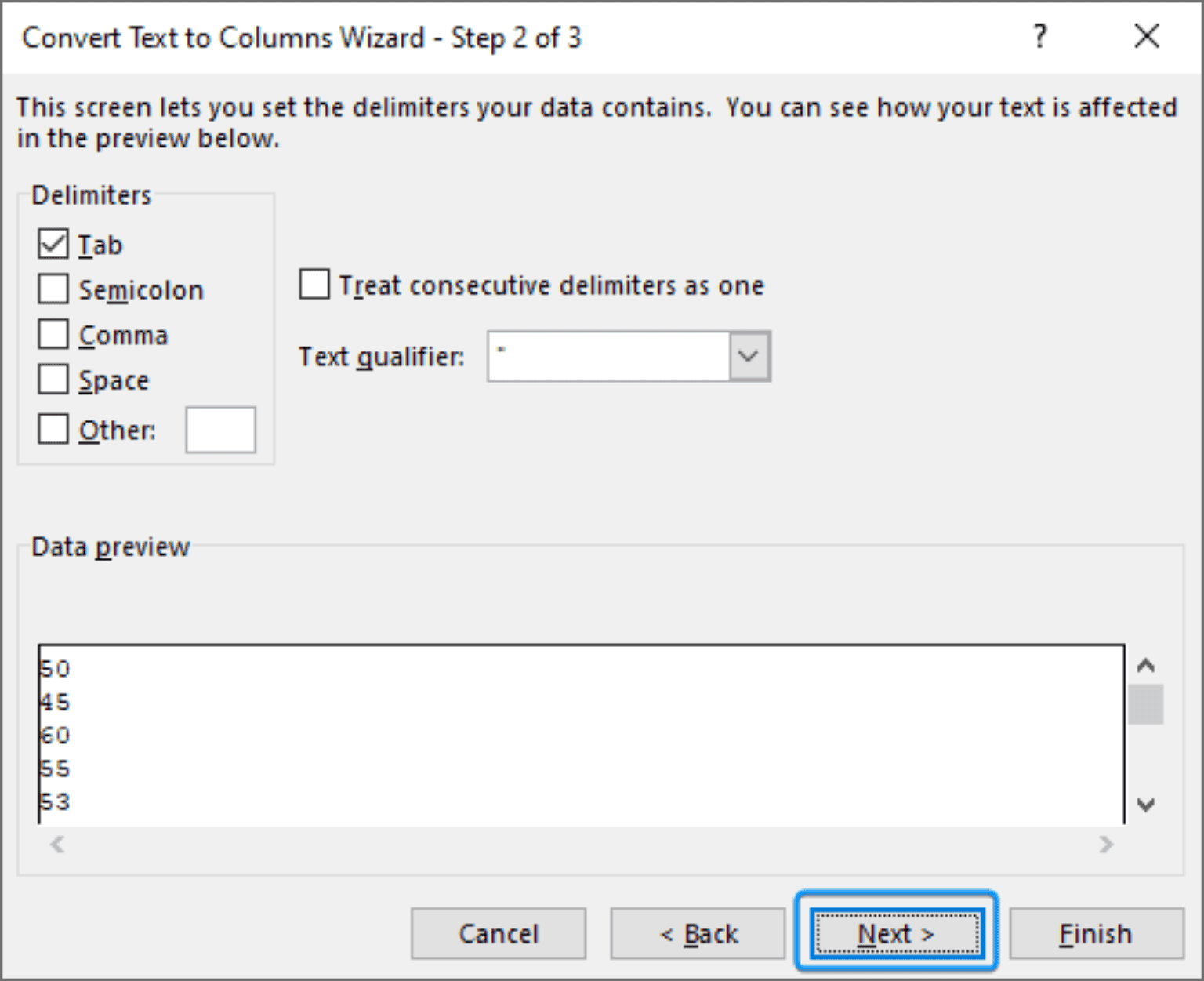
Task: Click the Other delimiter input field
Action: (x=220, y=430)
